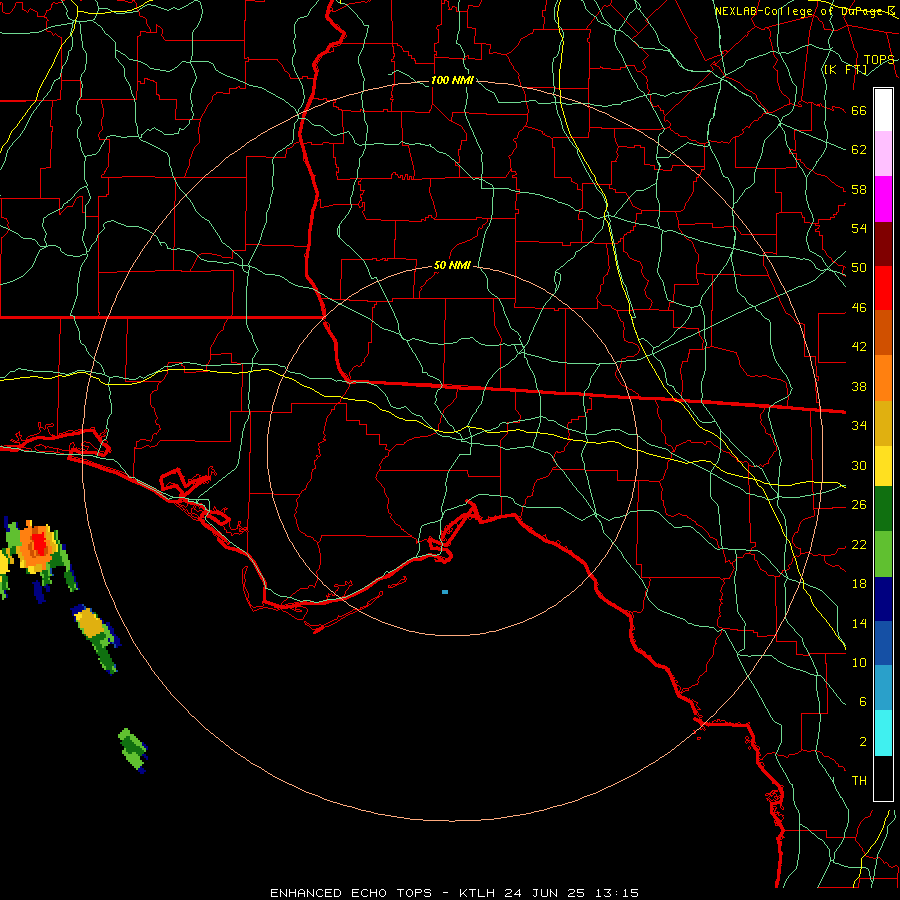Image resolution: width=900 pixels, height=900 pixels.
Task: Pick the bright orange swatch near 38
Action: click(x=883, y=378)
